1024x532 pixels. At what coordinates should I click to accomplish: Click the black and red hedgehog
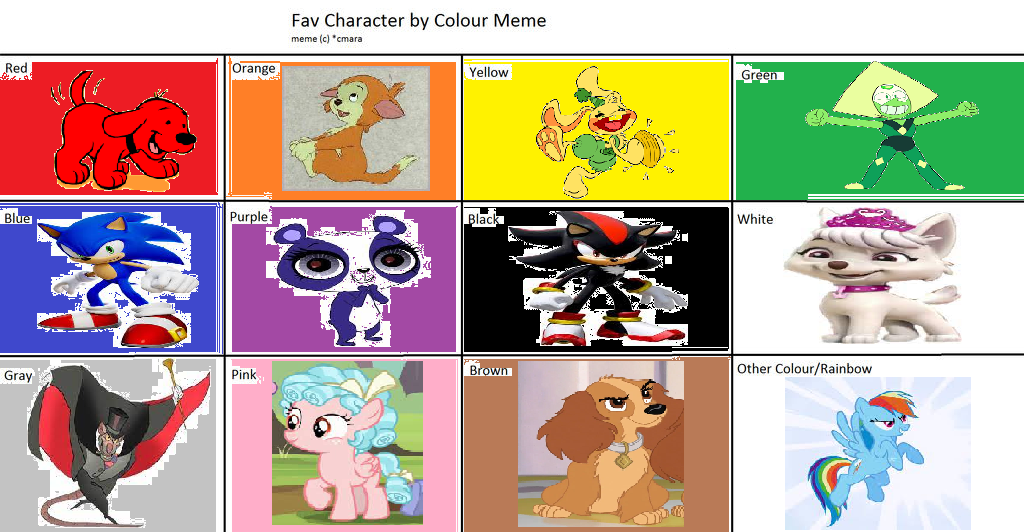[598, 277]
